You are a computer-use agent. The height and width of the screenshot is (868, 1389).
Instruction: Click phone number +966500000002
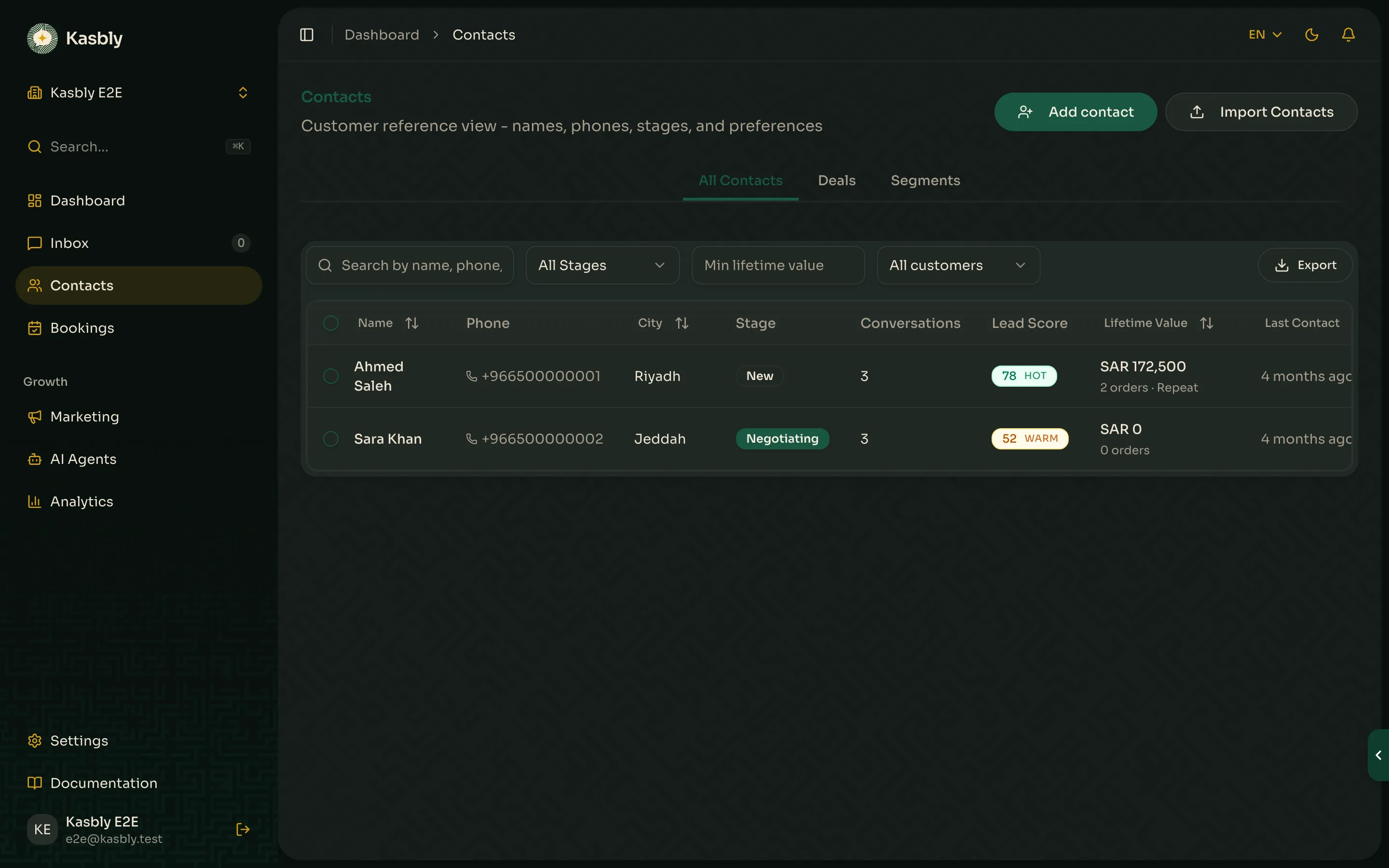click(543, 439)
